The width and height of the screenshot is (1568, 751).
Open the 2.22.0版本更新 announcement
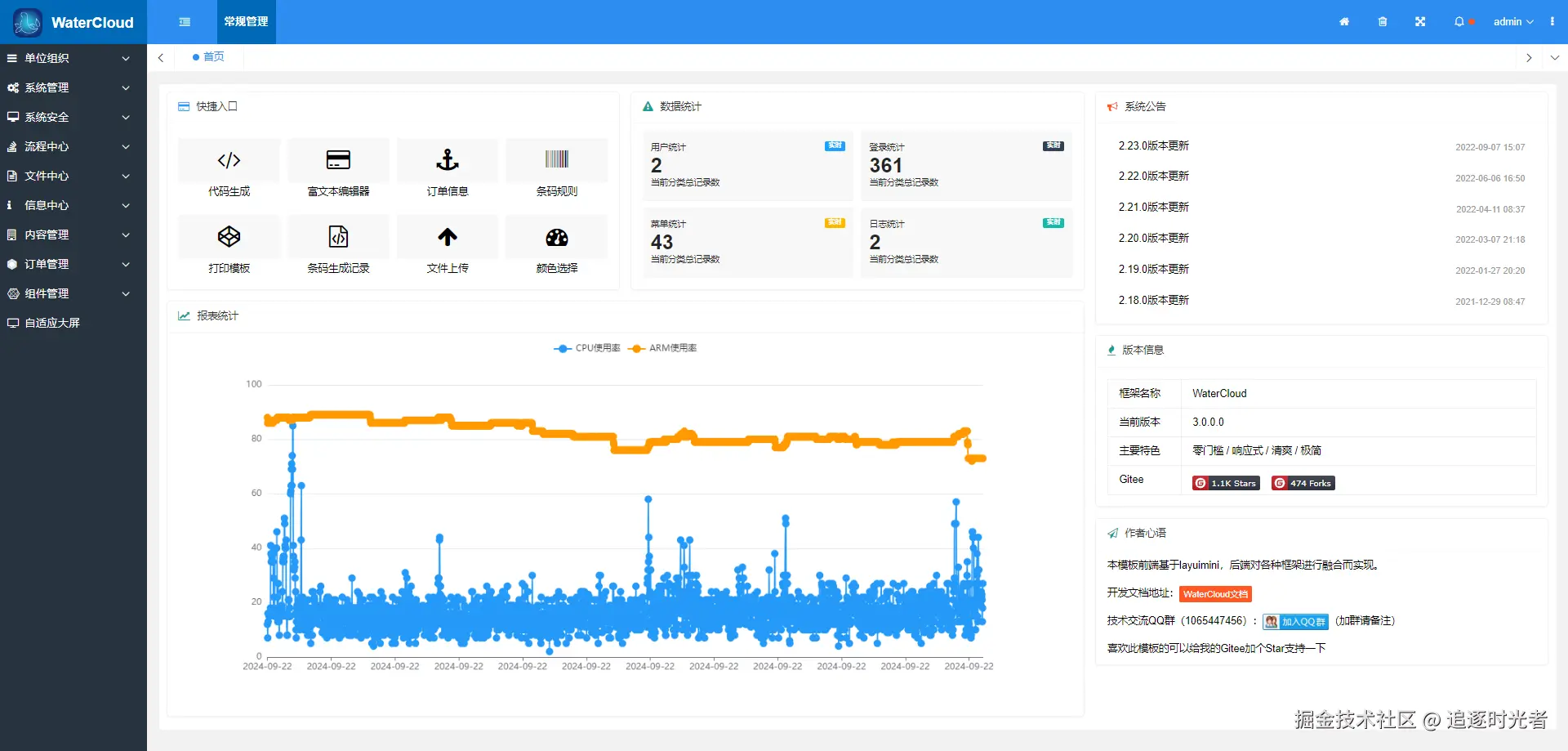tap(1153, 176)
